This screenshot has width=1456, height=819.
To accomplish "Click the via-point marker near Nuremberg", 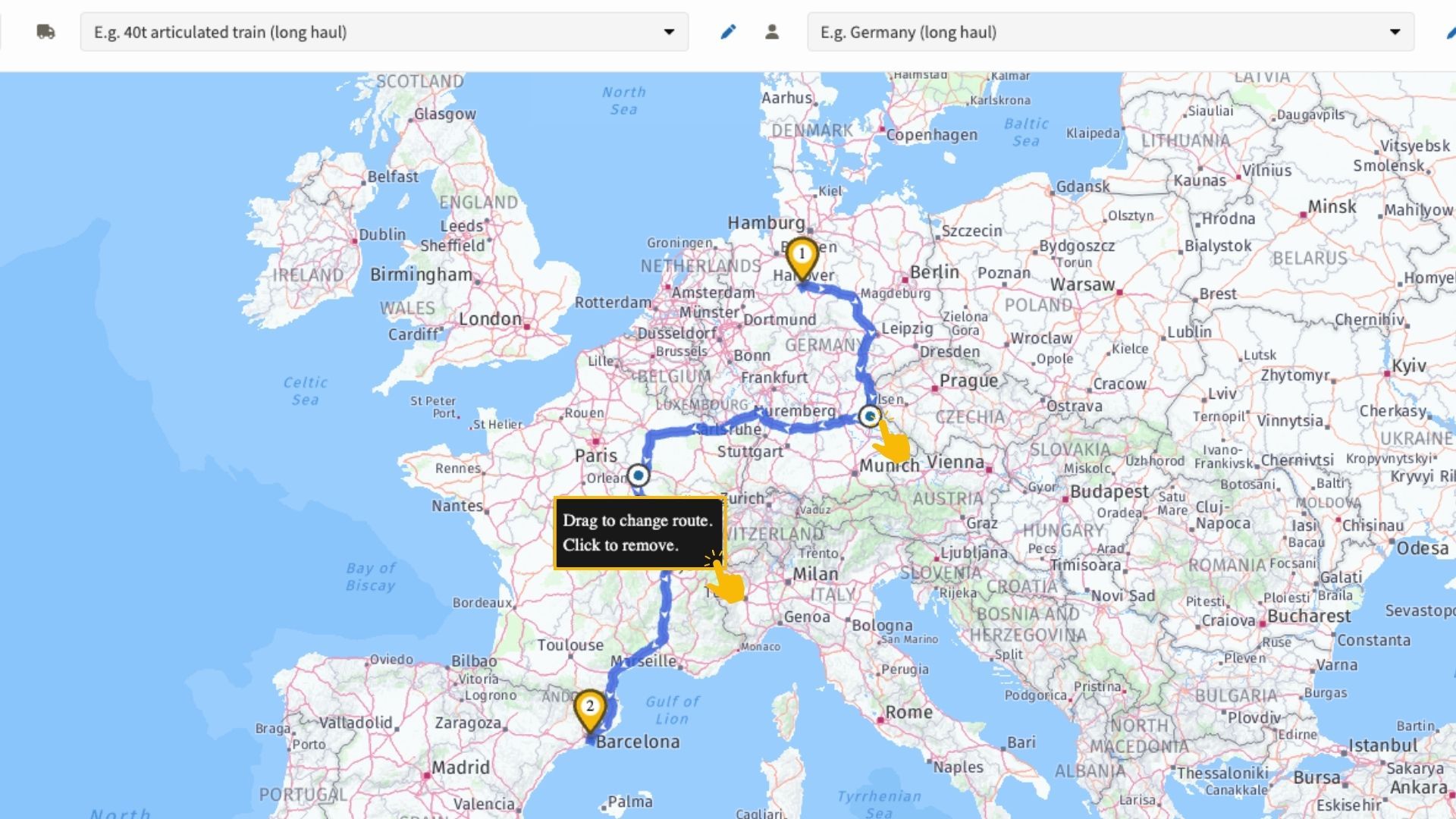I will 870,416.
